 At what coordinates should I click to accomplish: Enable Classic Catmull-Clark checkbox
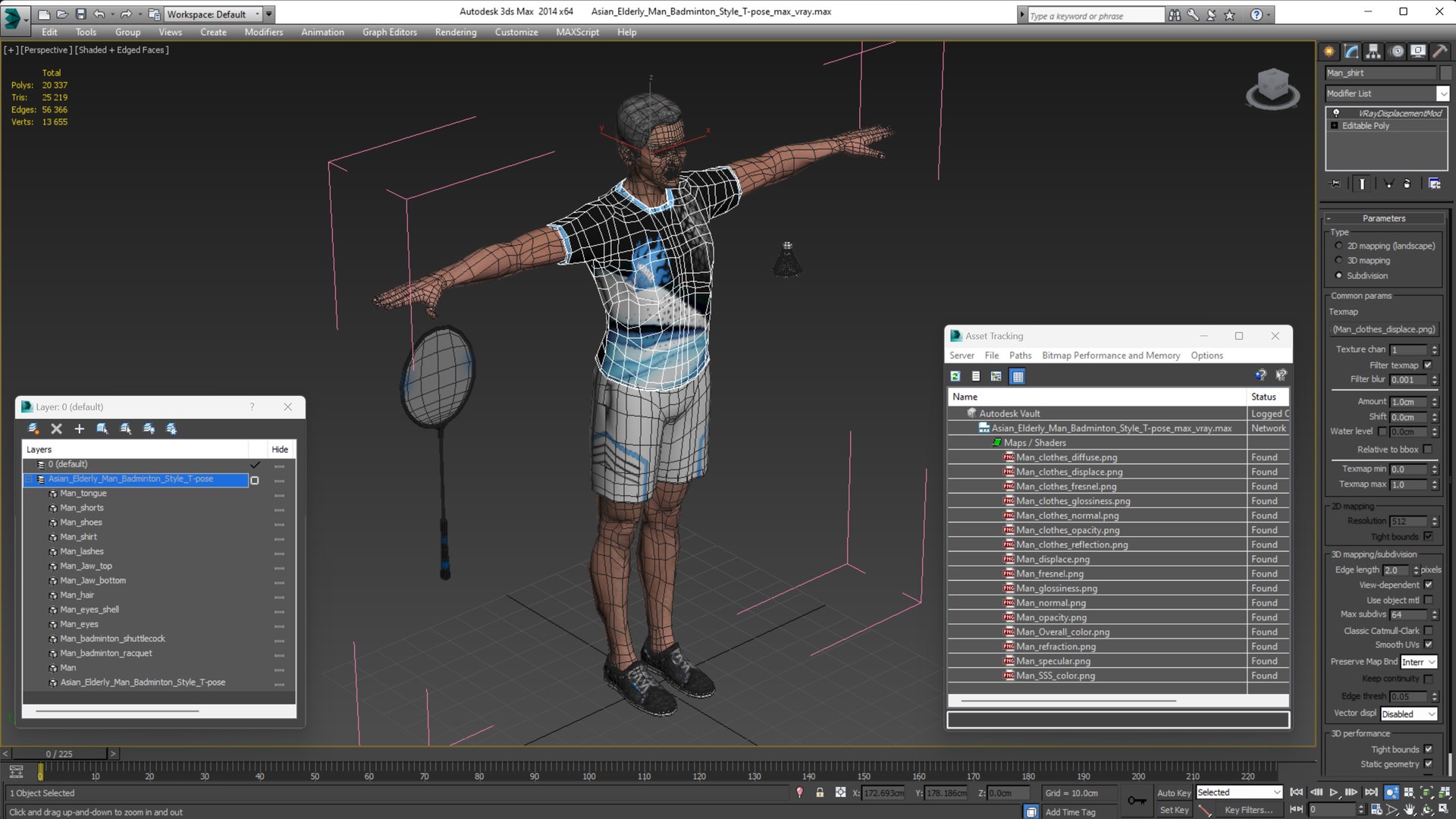click(1428, 630)
